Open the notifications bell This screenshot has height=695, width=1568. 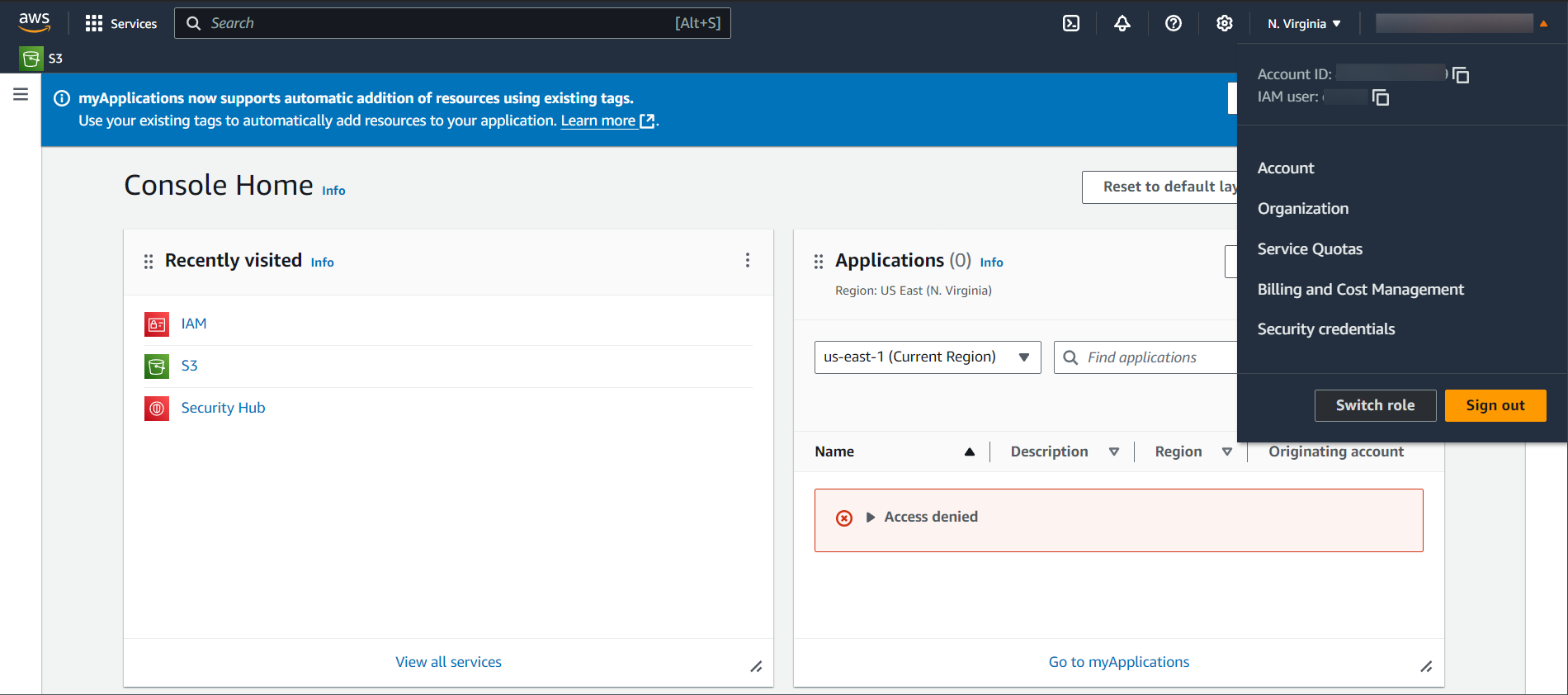pyautogui.click(x=1122, y=23)
